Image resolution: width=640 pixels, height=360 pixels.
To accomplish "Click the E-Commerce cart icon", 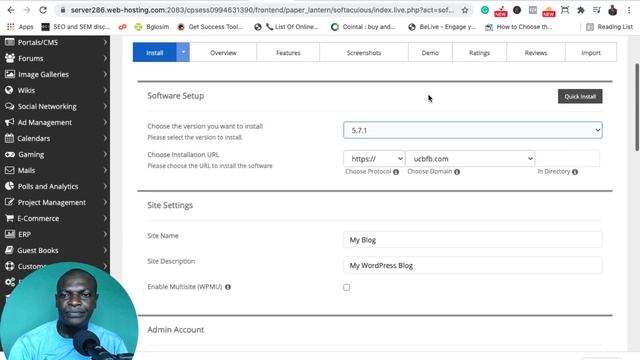I will coord(9,218).
